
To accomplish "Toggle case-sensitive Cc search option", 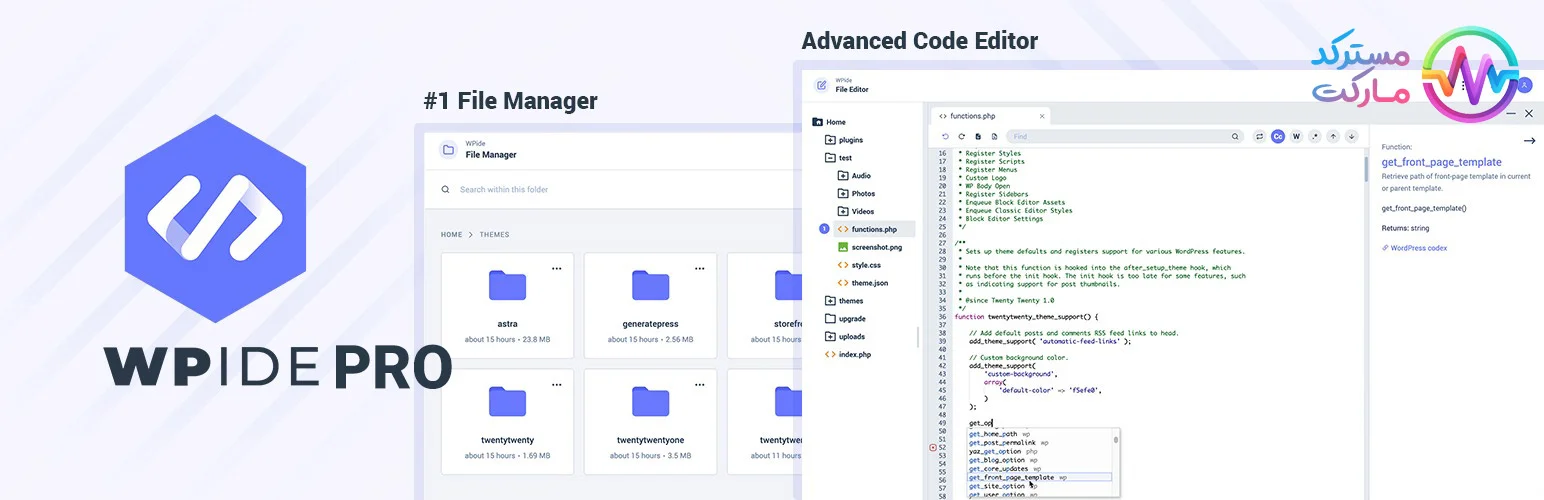I will [1278, 136].
